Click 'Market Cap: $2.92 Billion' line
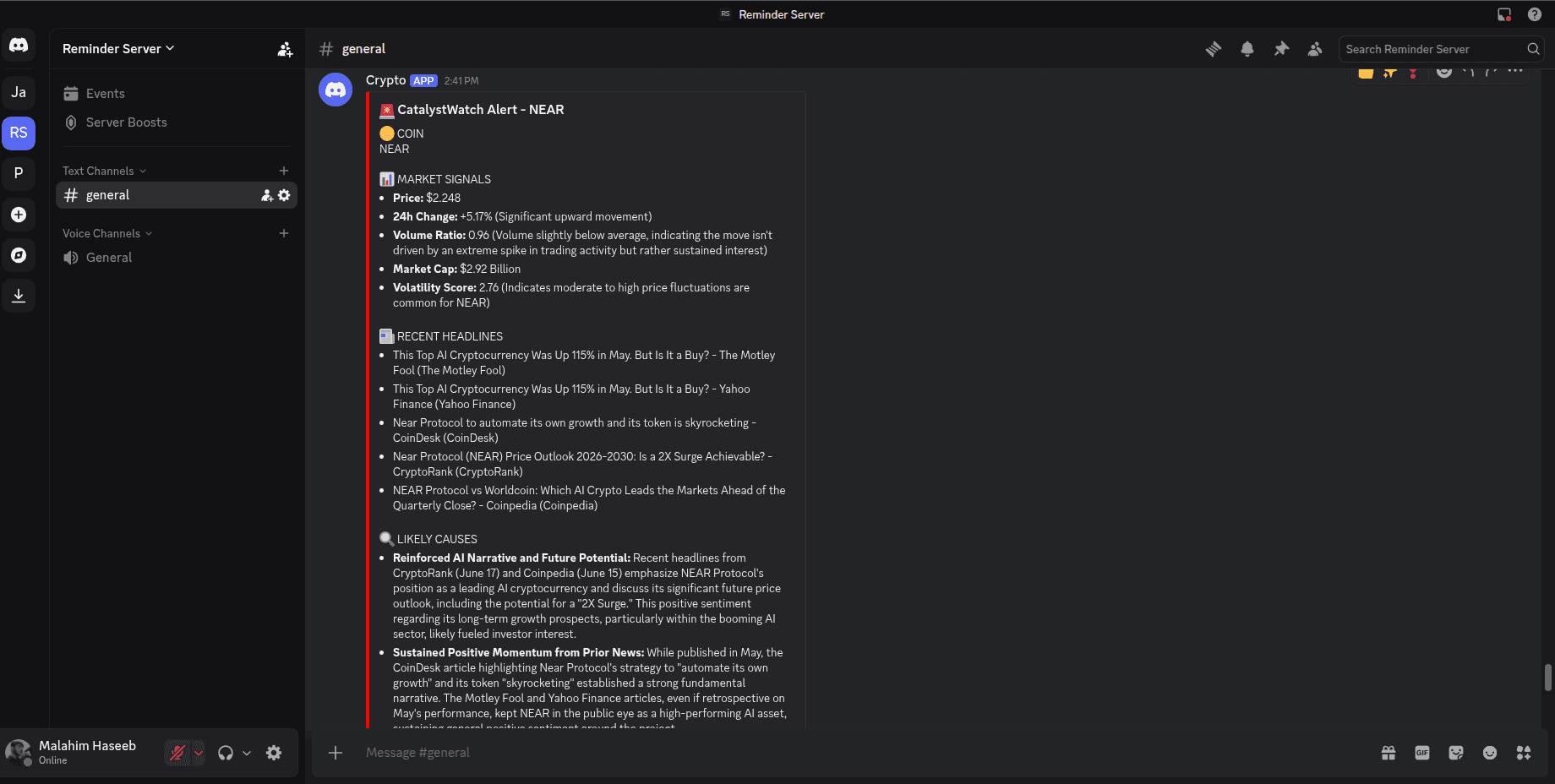The height and width of the screenshot is (784, 1555). click(x=457, y=269)
